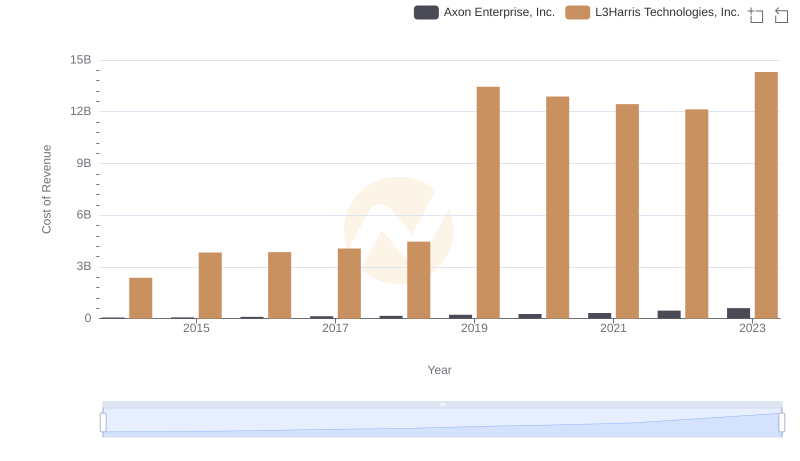The width and height of the screenshot is (800, 461).
Task: Select the L3Harris 2018 bar
Action: point(419,280)
